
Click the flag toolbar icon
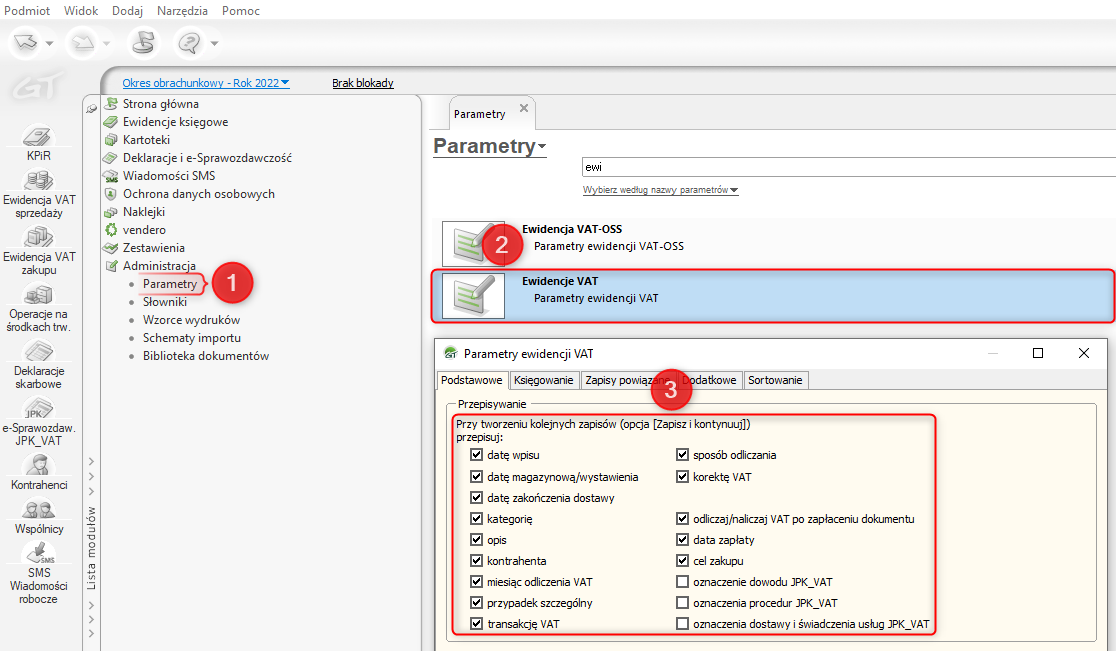click(x=143, y=43)
